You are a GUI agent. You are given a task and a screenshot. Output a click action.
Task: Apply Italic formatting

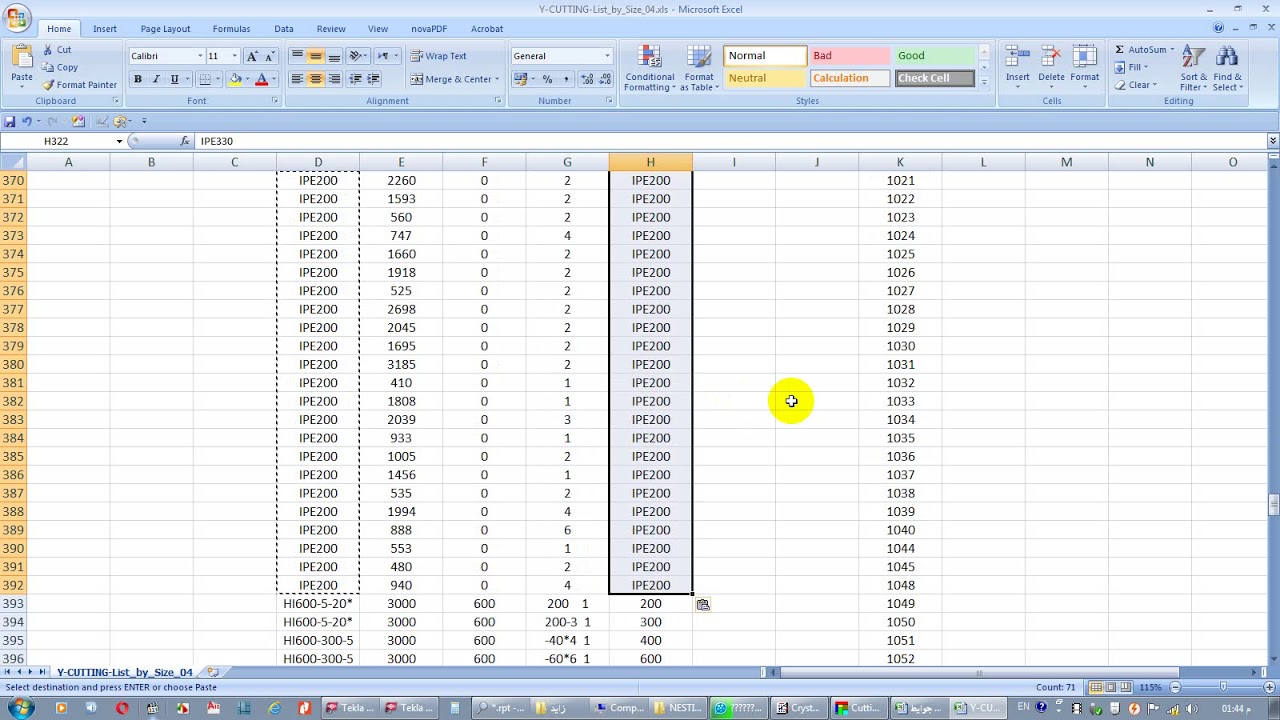pyautogui.click(x=156, y=79)
